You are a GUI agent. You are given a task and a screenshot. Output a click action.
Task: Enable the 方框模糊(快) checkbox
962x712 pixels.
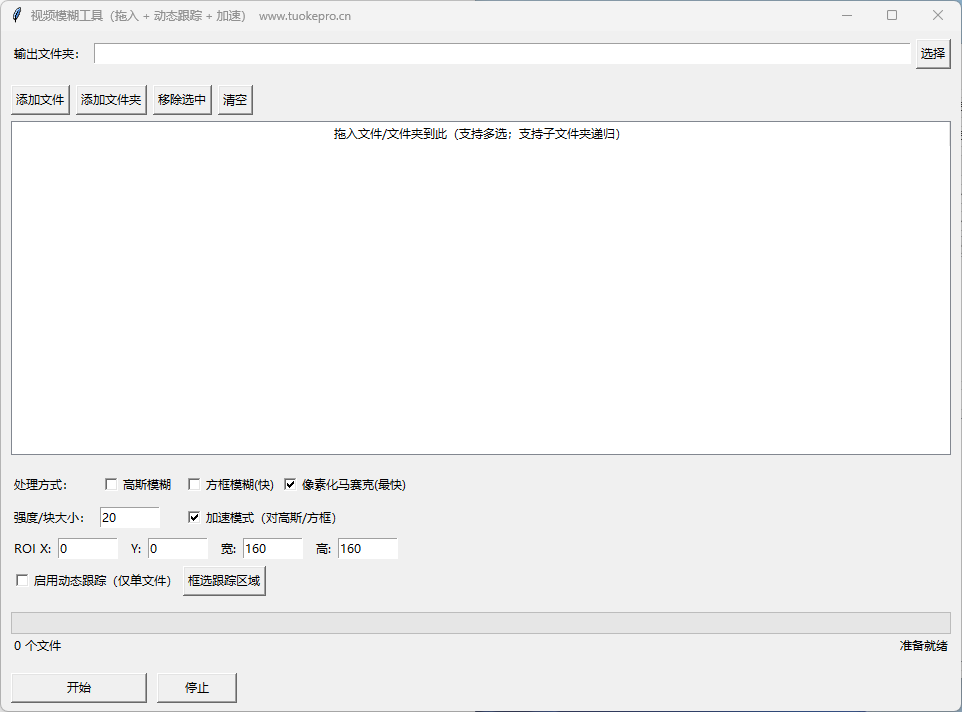coord(194,485)
